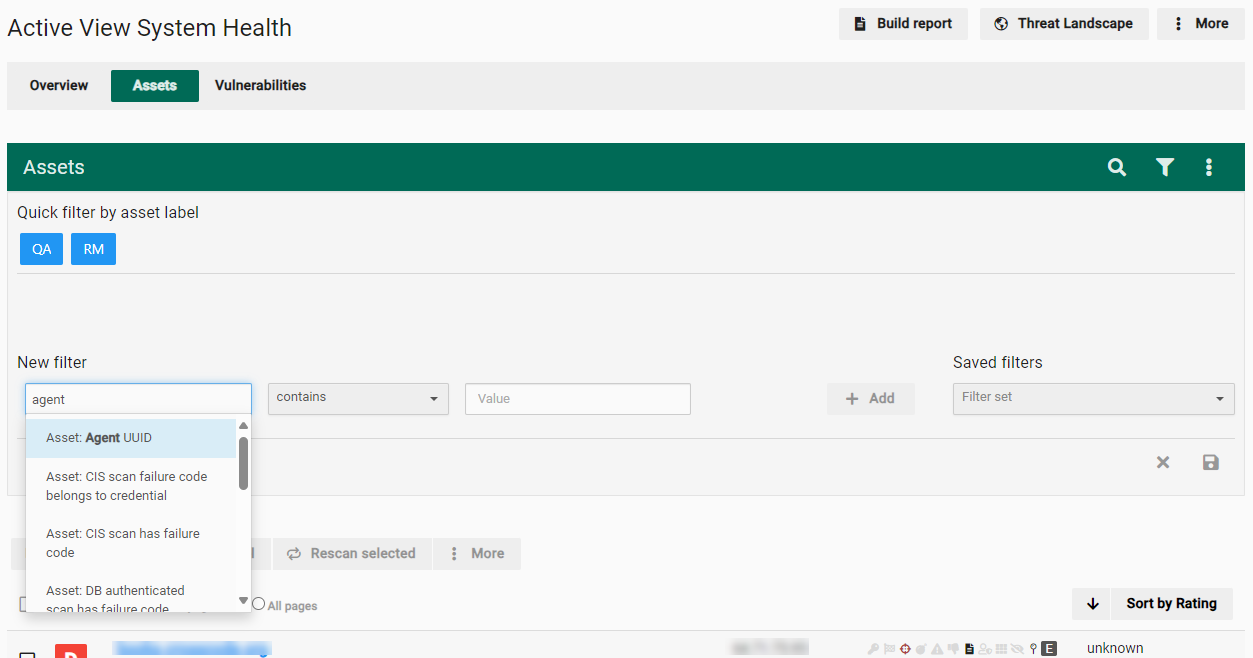
Task: Click the descending sort arrow button
Action: tap(1092, 603)
